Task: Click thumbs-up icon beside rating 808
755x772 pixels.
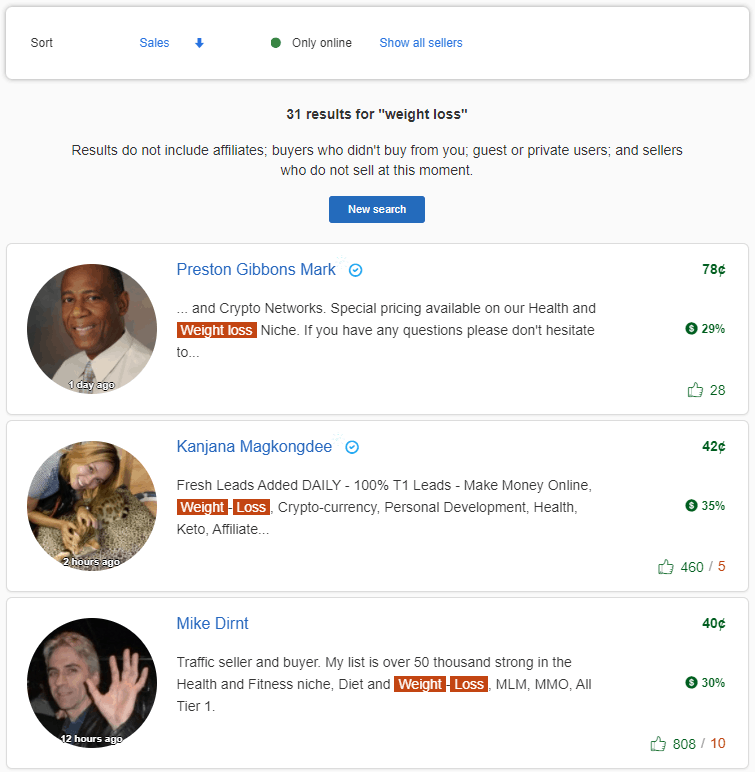Action: pos(658,744)
